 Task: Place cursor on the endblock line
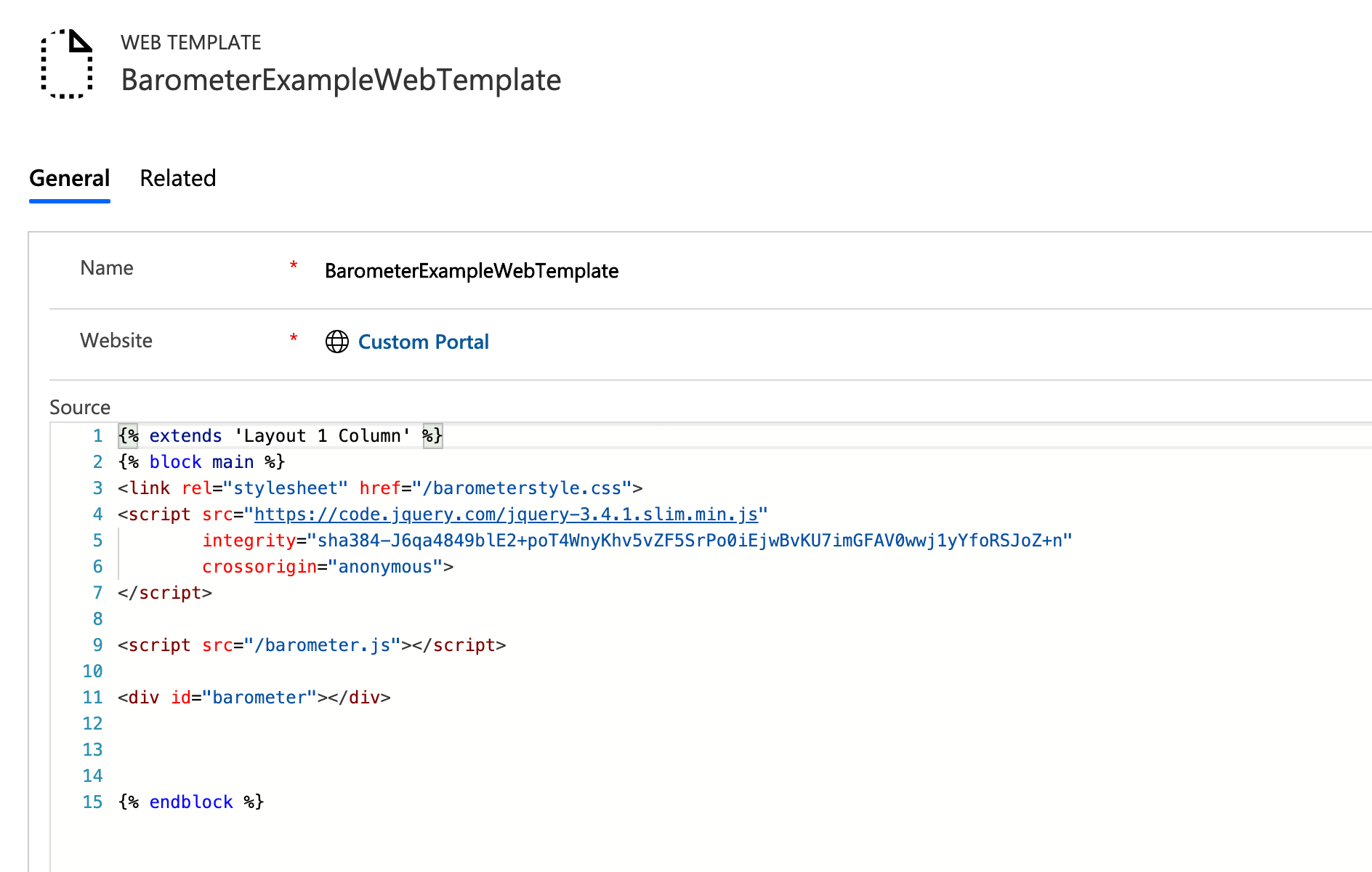(191, 802)
